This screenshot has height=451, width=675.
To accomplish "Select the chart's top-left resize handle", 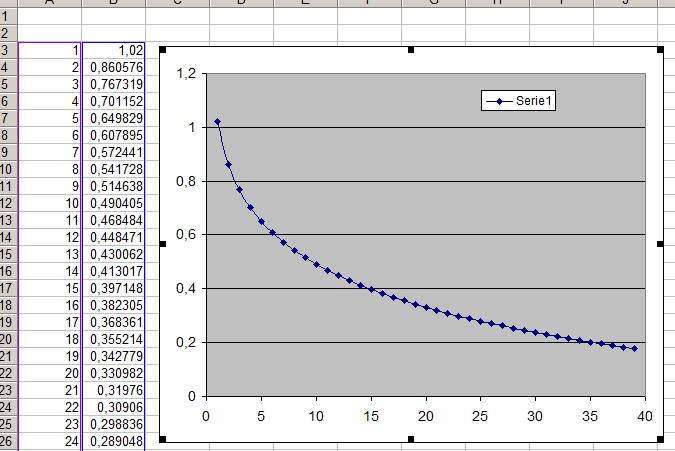I will pos(163,50).
